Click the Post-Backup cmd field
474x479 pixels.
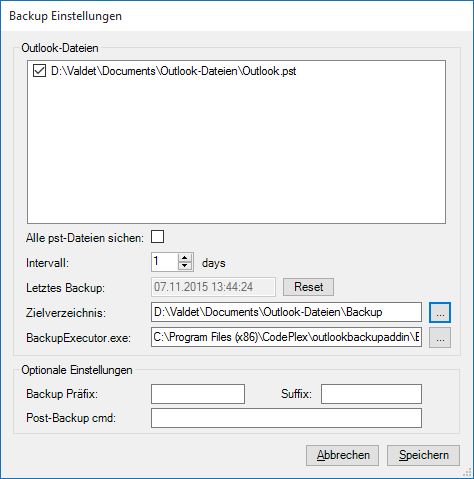click(x=286, y=418)
